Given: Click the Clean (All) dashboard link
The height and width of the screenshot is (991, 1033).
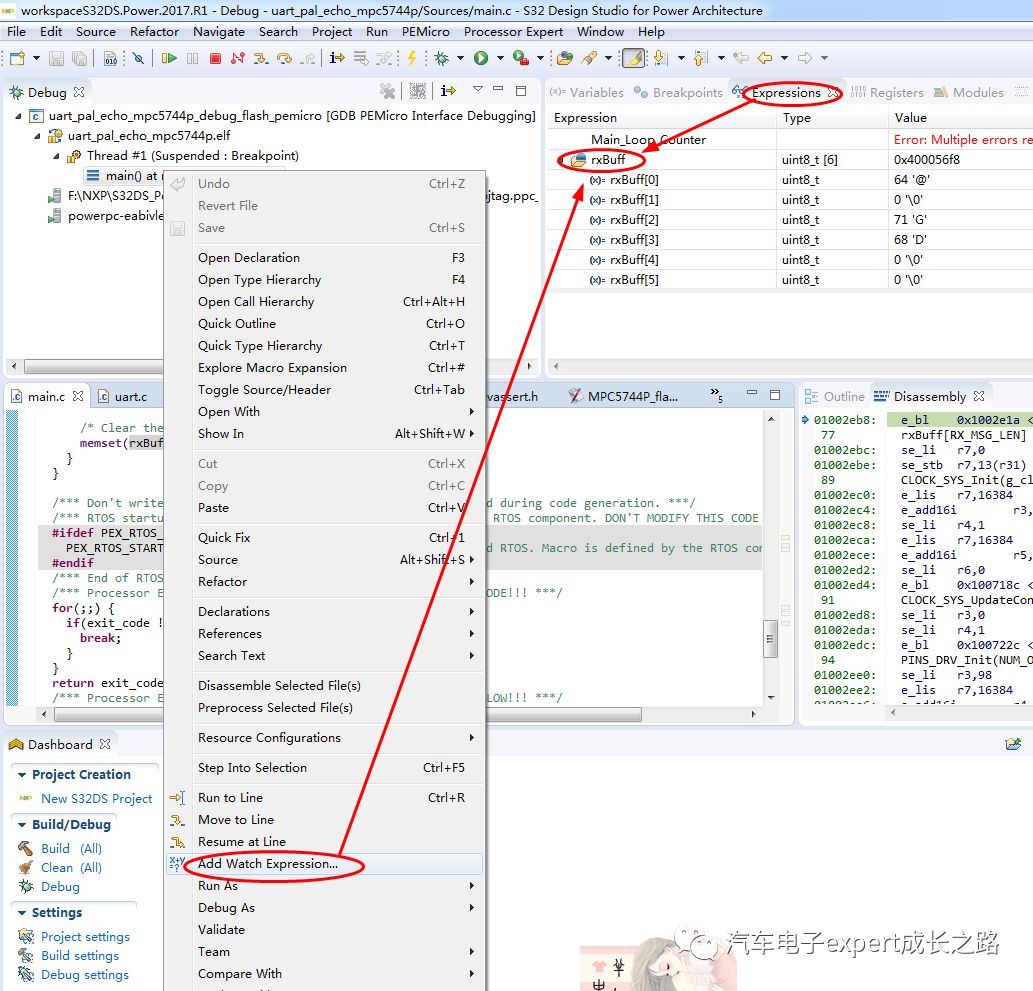Looking at the screenshot, I should [71, 868].
